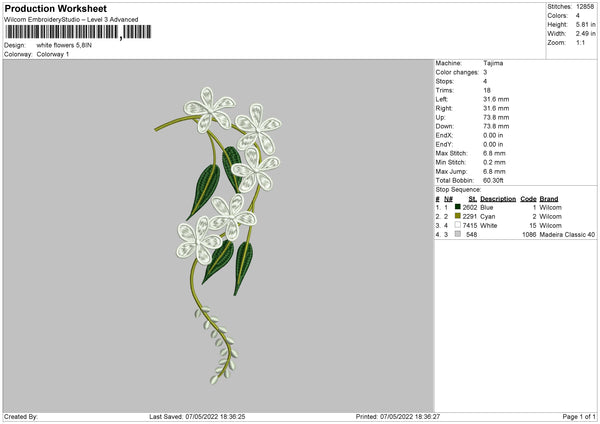Viewport: 600px width, 424px height.
Task: Click the Stitches value 12858
Action: [x=585, y=7]
